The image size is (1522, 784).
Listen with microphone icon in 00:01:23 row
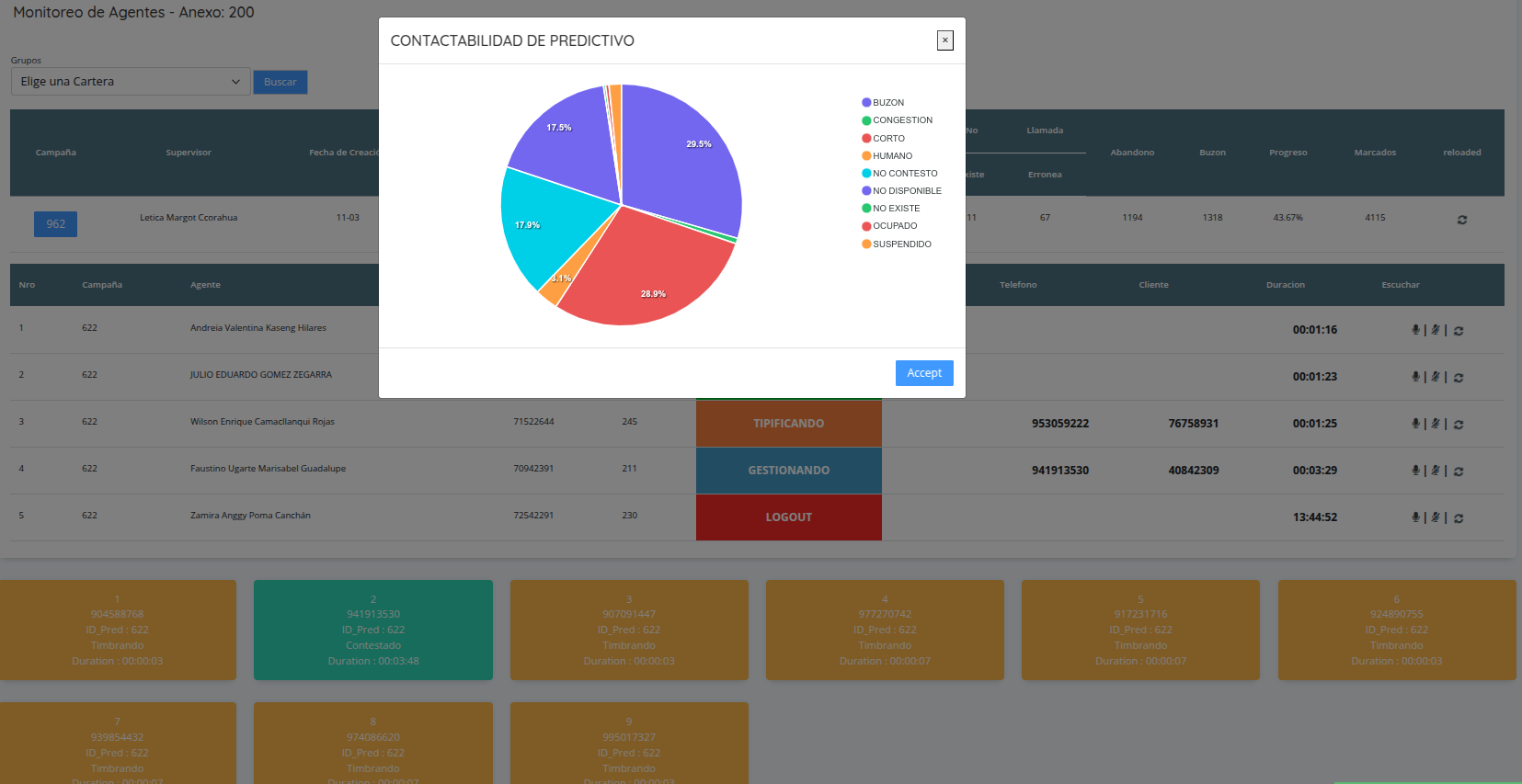click(x=1415, y=377)
